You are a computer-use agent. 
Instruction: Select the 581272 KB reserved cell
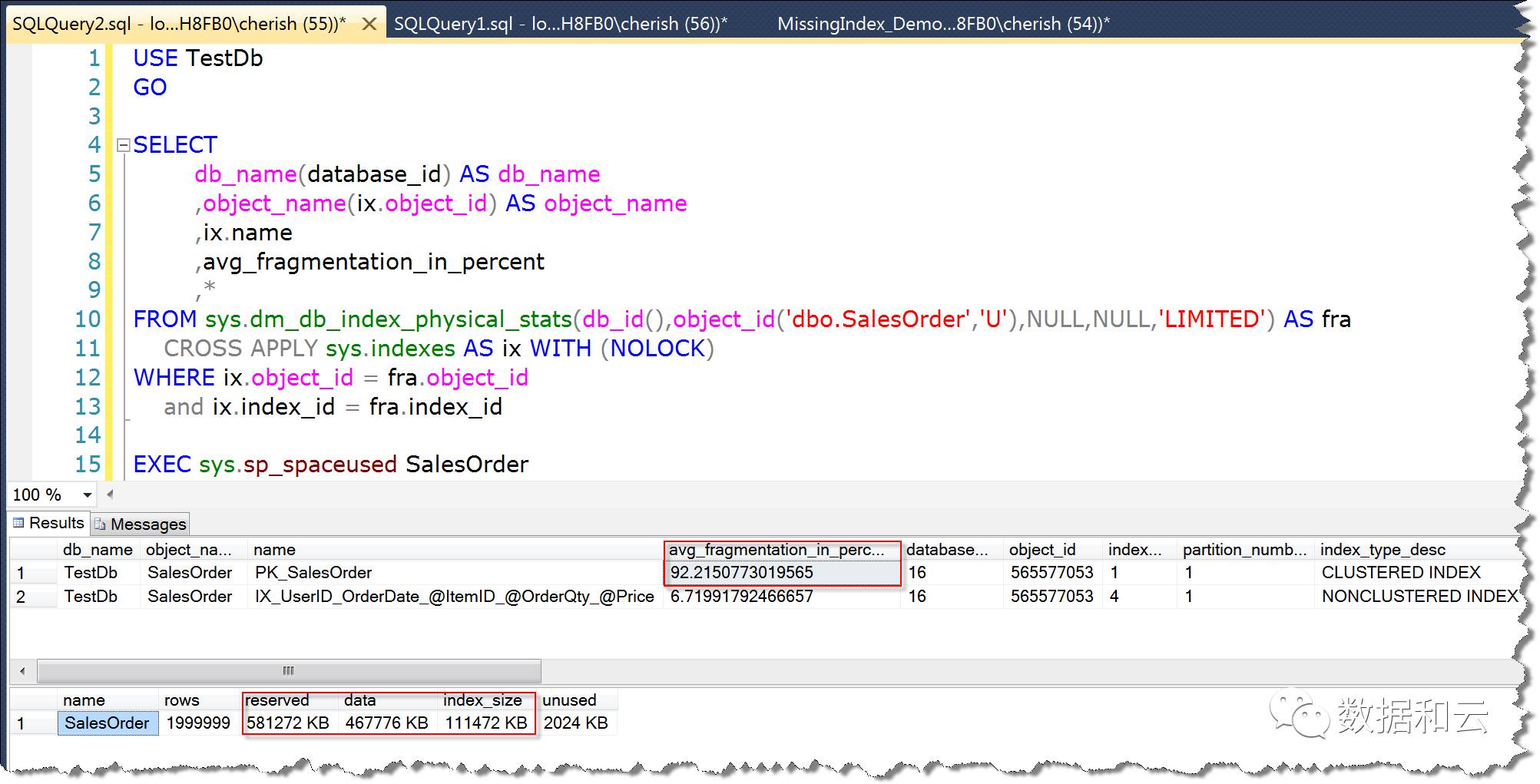[289, 723]
